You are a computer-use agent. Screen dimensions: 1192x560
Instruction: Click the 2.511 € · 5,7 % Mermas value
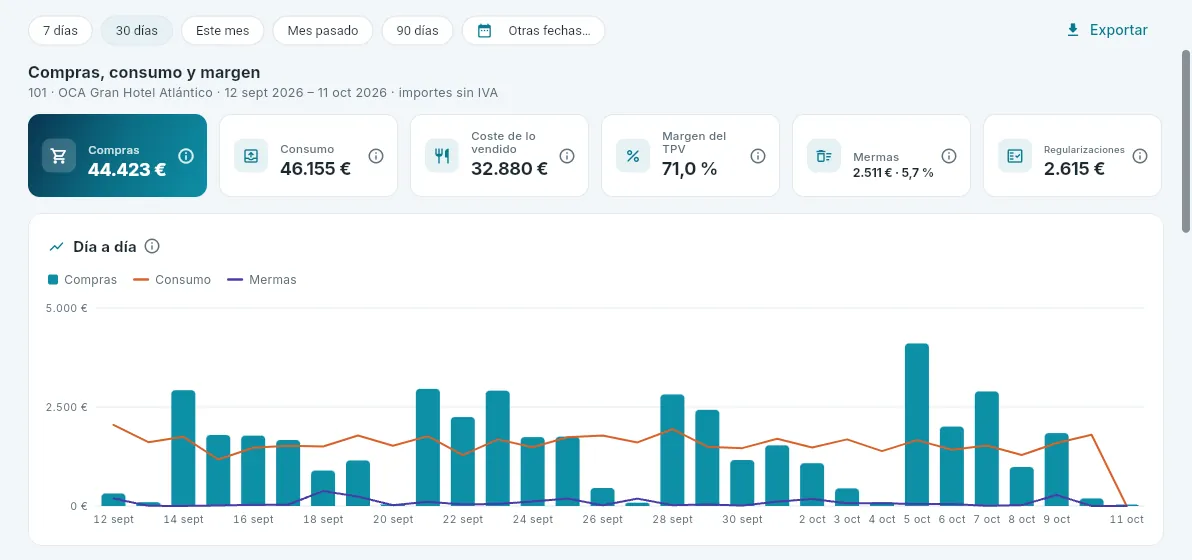[893, 172]
